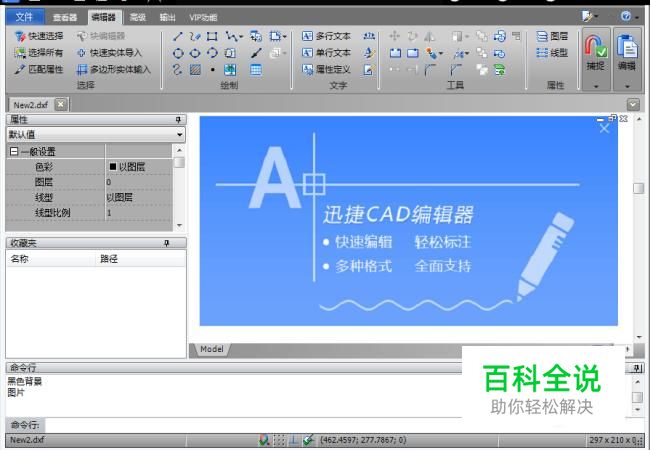Screen dimensions: 650x450
Task: Select the Circle drawing tool
Action: pyautogui.click(x=178, y=53)
